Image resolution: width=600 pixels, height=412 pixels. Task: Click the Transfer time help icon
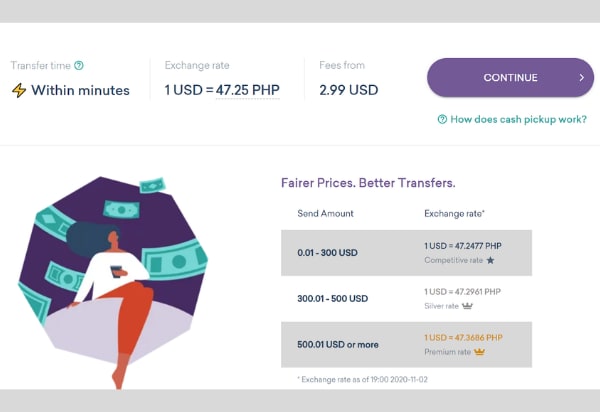79,66
